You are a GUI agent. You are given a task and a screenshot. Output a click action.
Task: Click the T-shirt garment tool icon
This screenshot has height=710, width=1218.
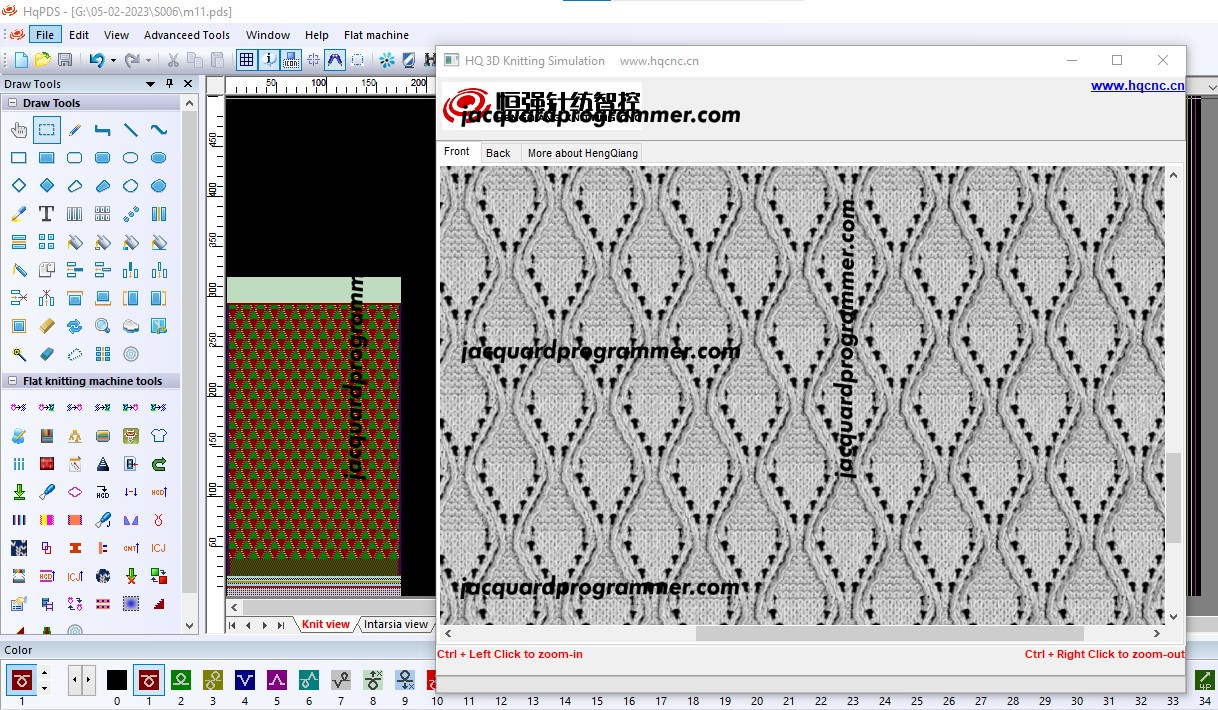(159, 436)
